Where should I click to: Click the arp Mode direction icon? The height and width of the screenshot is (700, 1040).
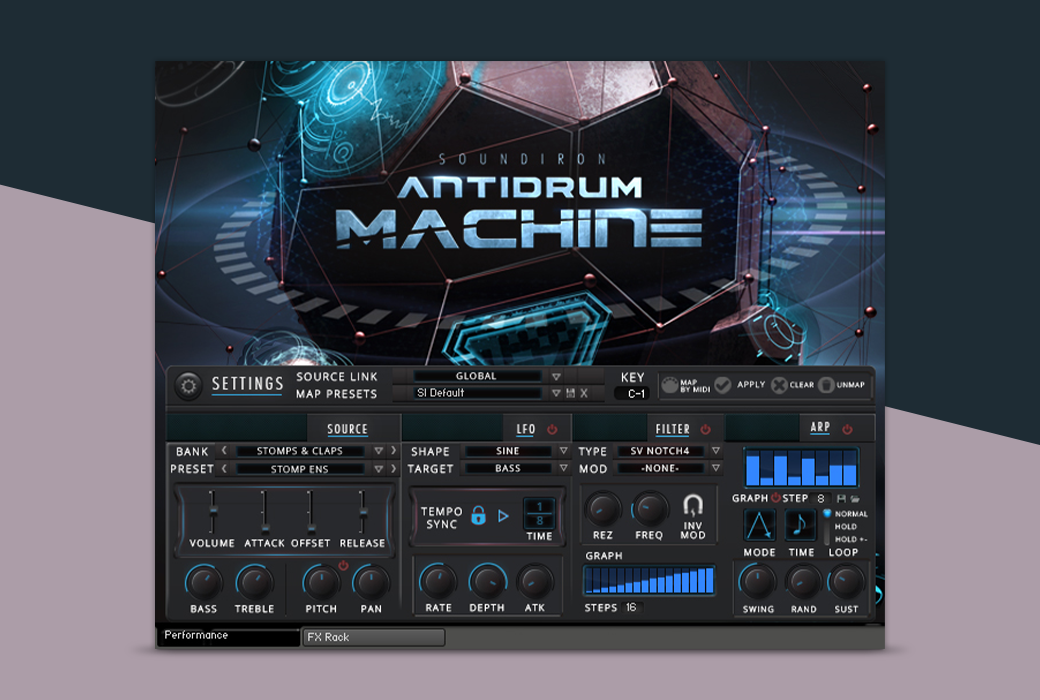pos(759,525)
